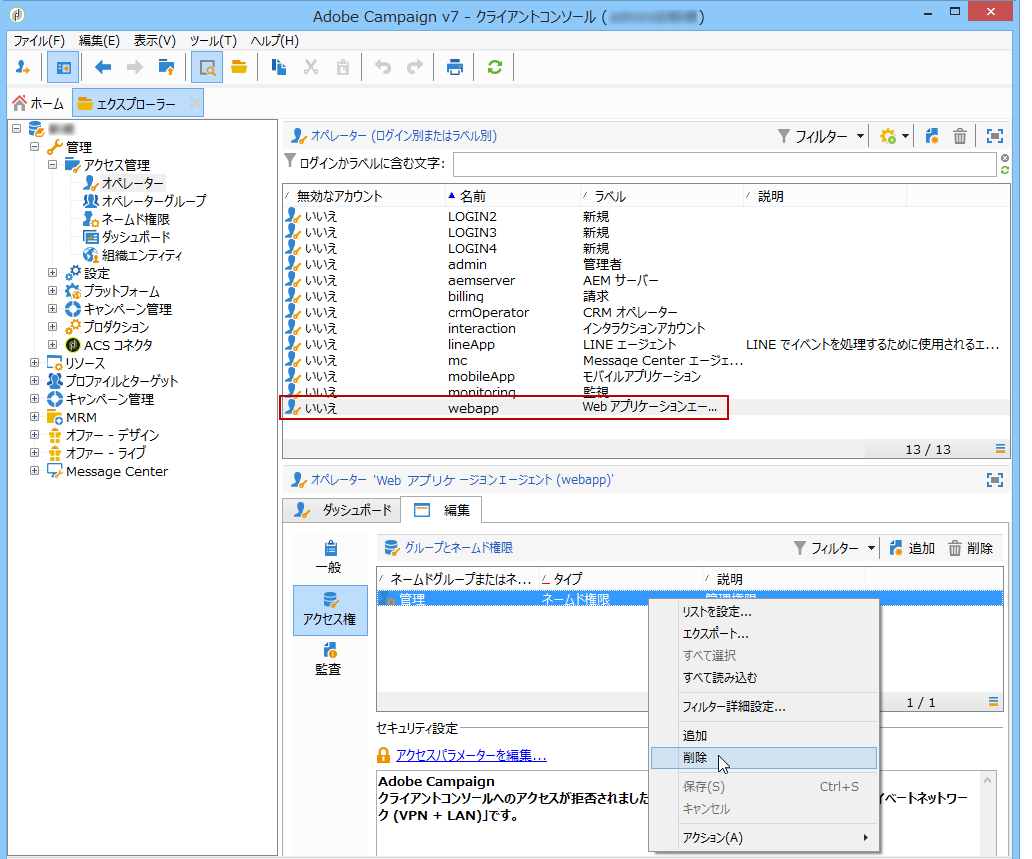This screenshot has height=859, width=1032.
Task: Select the webapp operator row
Action: pos(645,407)
